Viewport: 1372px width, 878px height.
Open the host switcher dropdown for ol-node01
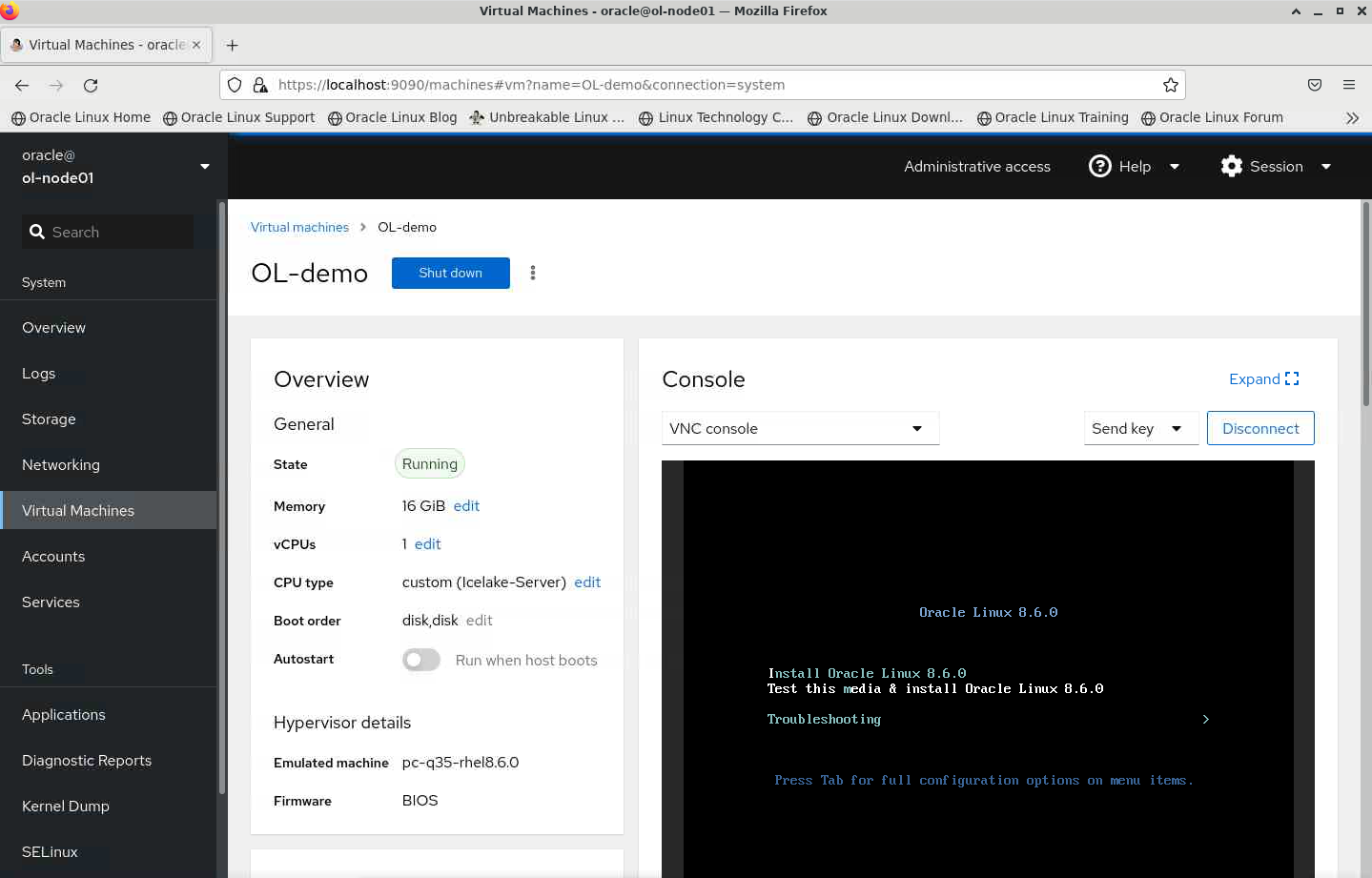point(204,167)
